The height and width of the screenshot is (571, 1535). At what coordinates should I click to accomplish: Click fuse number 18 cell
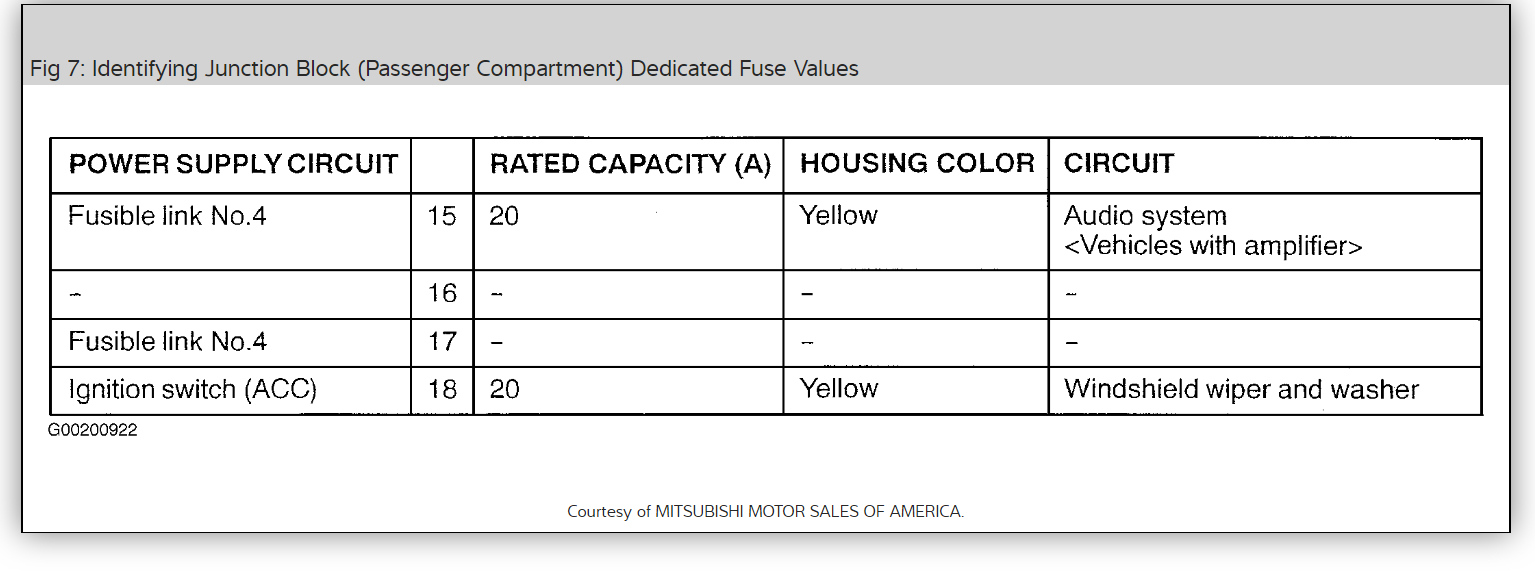442,389
